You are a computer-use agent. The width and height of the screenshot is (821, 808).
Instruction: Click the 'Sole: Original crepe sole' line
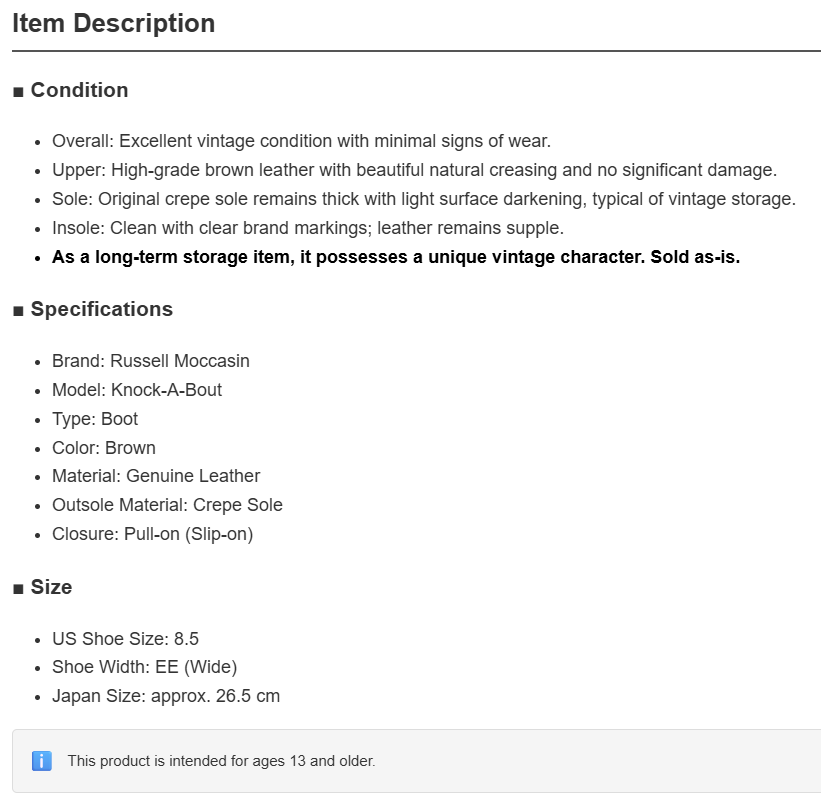click(424, 199)
